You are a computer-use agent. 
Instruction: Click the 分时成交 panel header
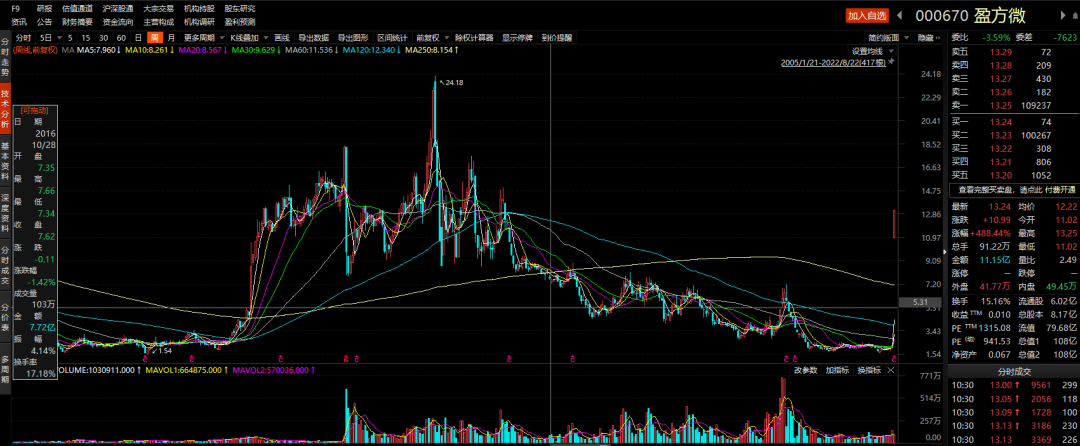pos(1013,372)
